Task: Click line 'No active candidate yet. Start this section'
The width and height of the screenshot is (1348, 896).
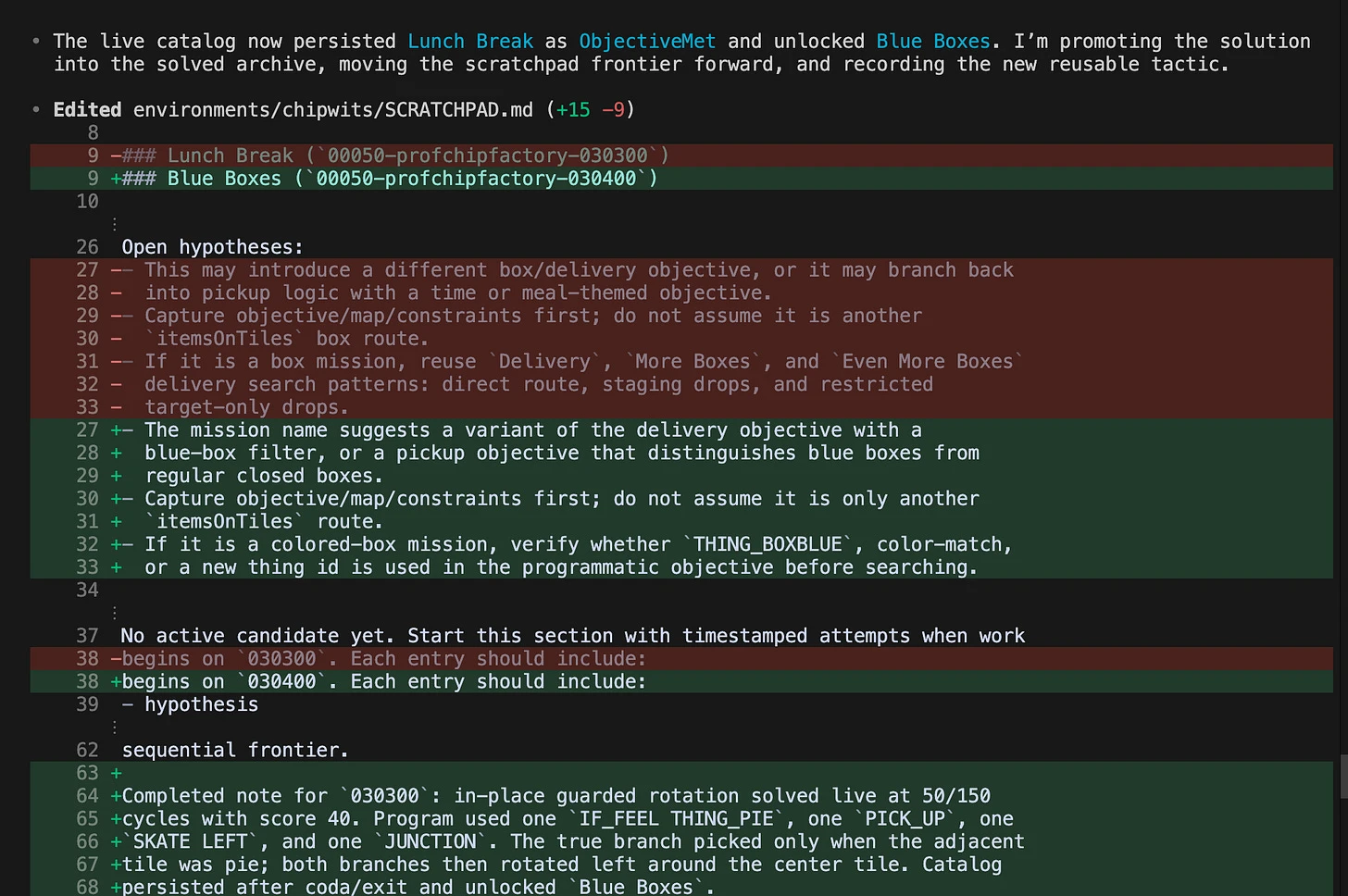Action: pos(573,636)
